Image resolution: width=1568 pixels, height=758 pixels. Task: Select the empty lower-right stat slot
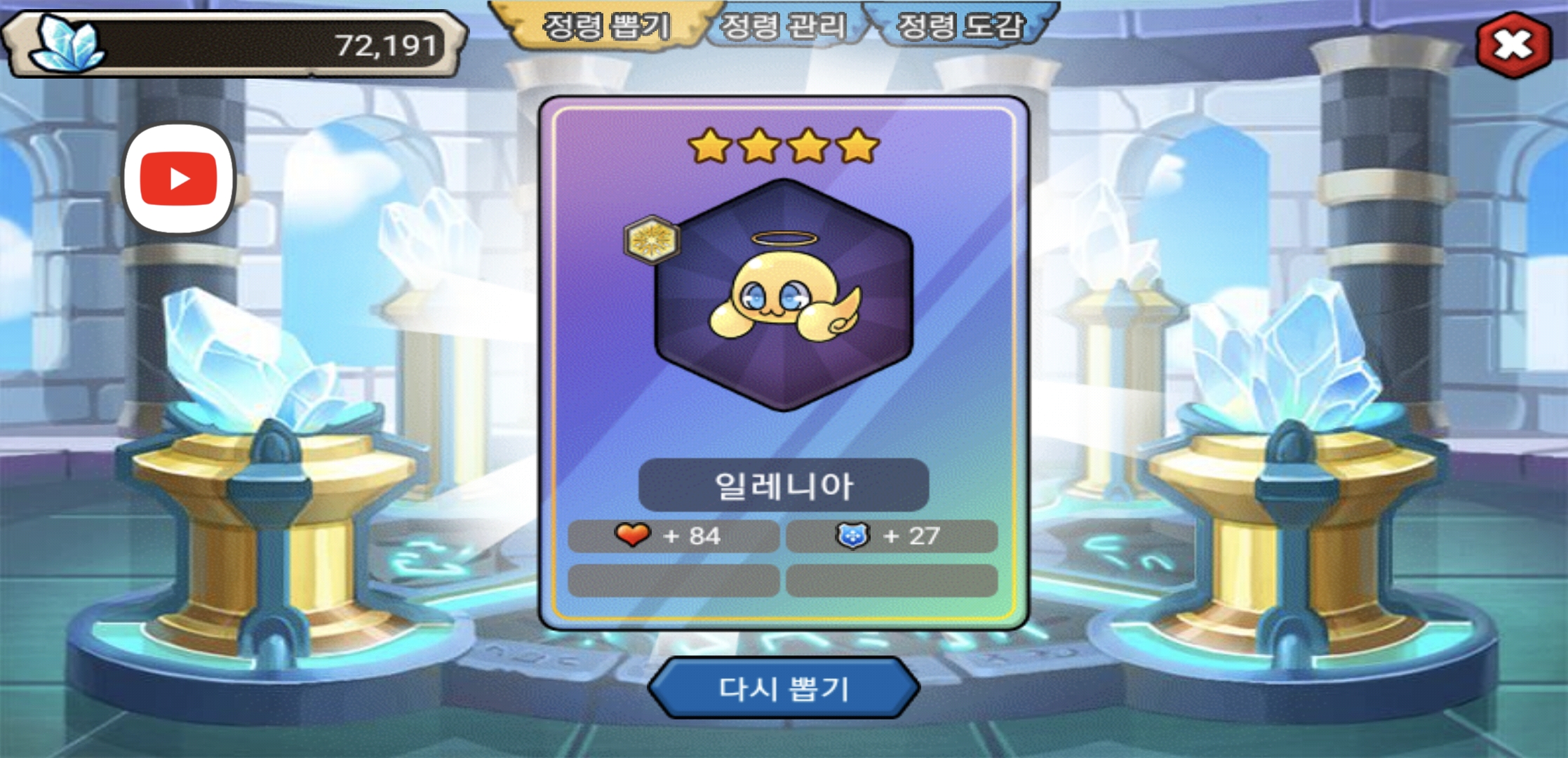pyautogui.click(x=892, y=581)
